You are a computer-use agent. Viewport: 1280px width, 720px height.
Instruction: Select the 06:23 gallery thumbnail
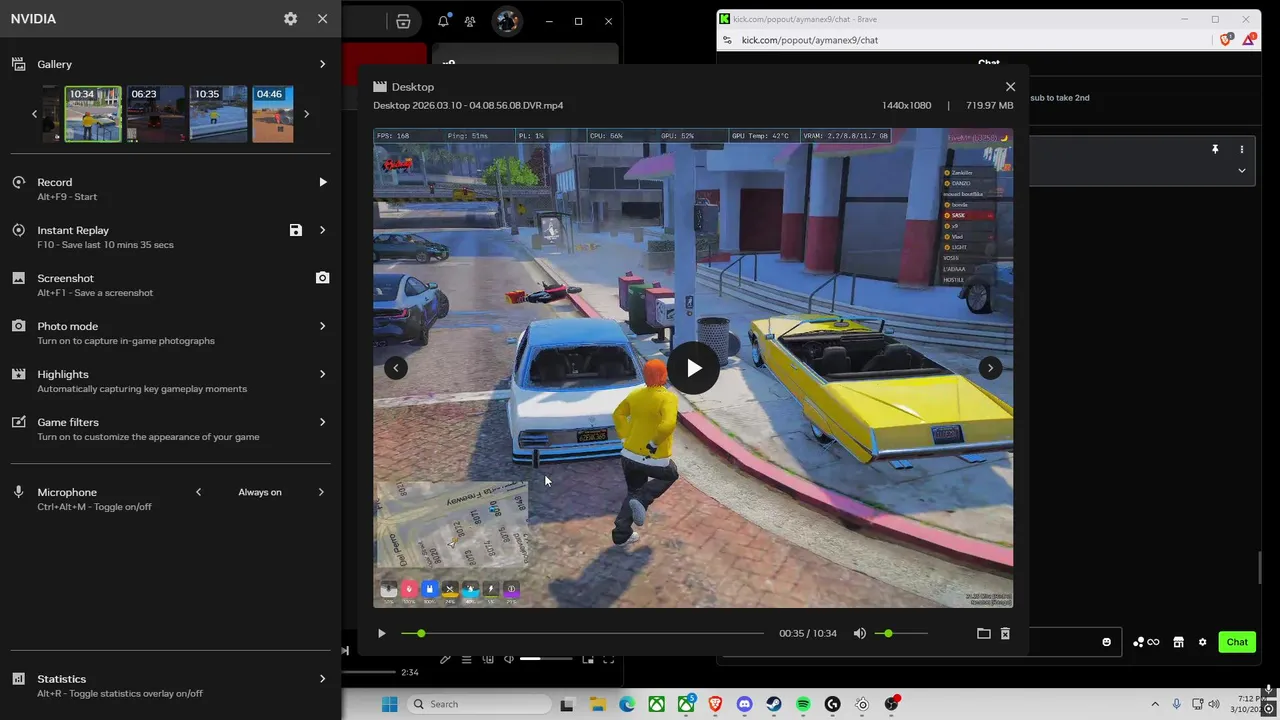[x=155, y=114]
